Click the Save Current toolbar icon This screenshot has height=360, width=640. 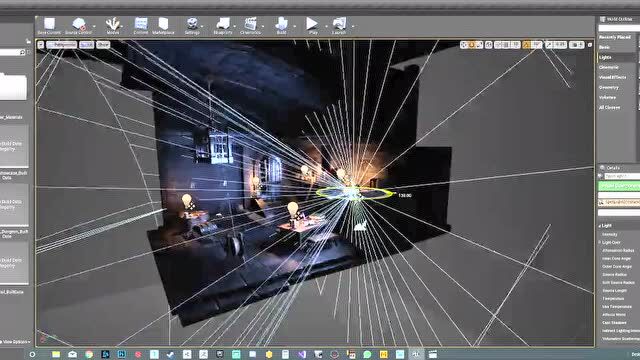49,26
